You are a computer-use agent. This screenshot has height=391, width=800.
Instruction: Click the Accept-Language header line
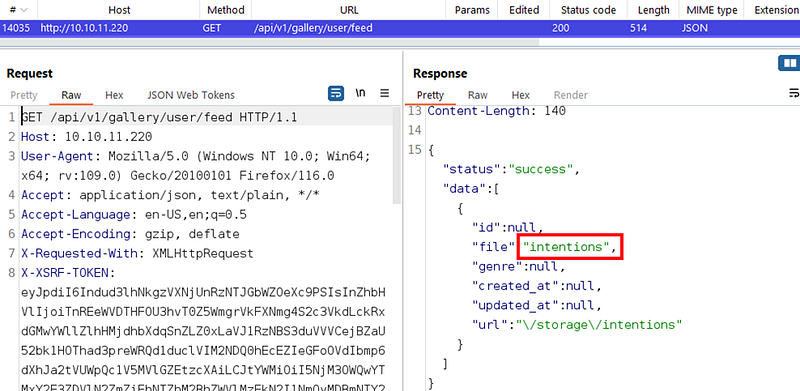(134, 214)
